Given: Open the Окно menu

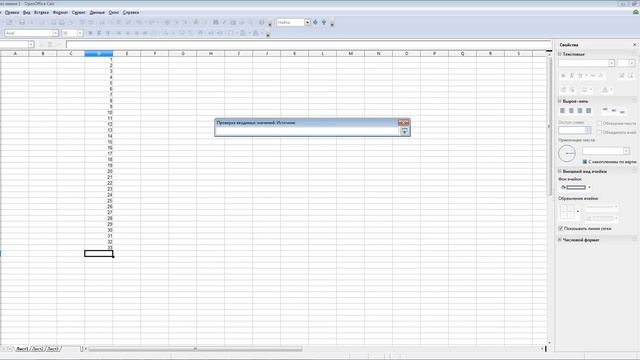Looking at the screenshot, I should pos(113,13).
